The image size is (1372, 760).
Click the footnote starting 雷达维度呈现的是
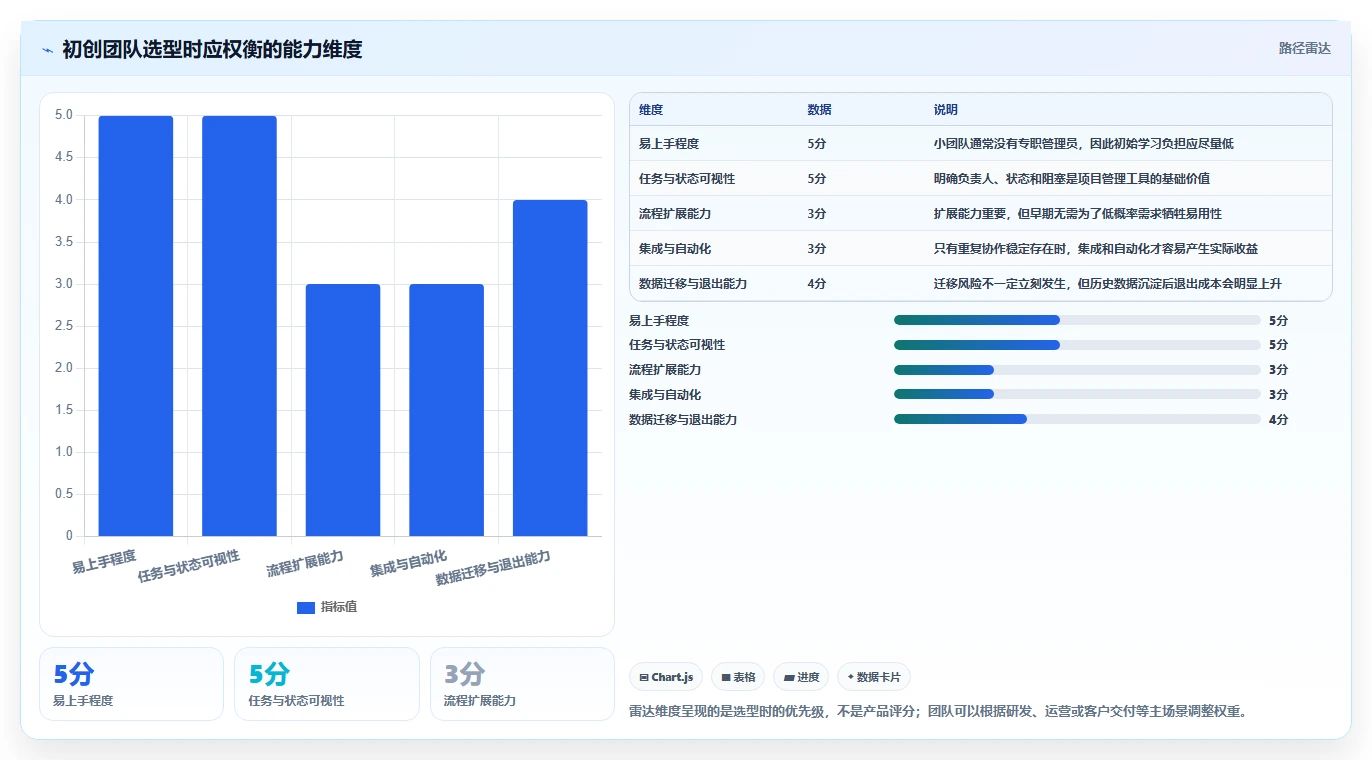pyautogui.click(x=938, y=712)
